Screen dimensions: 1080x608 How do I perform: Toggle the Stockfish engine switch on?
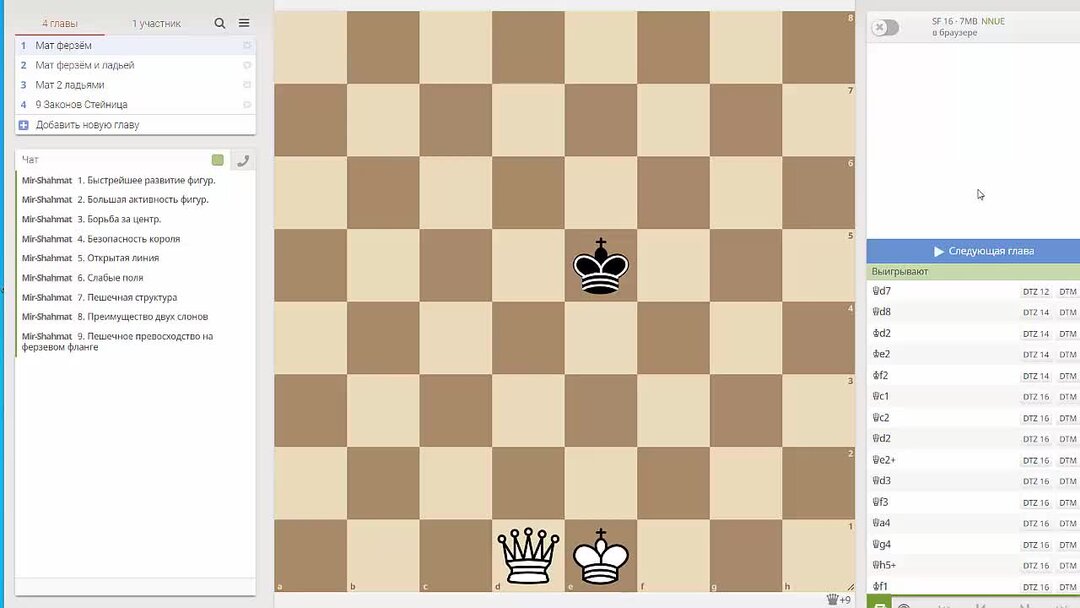pyautogui.click(x=885, y=28)
